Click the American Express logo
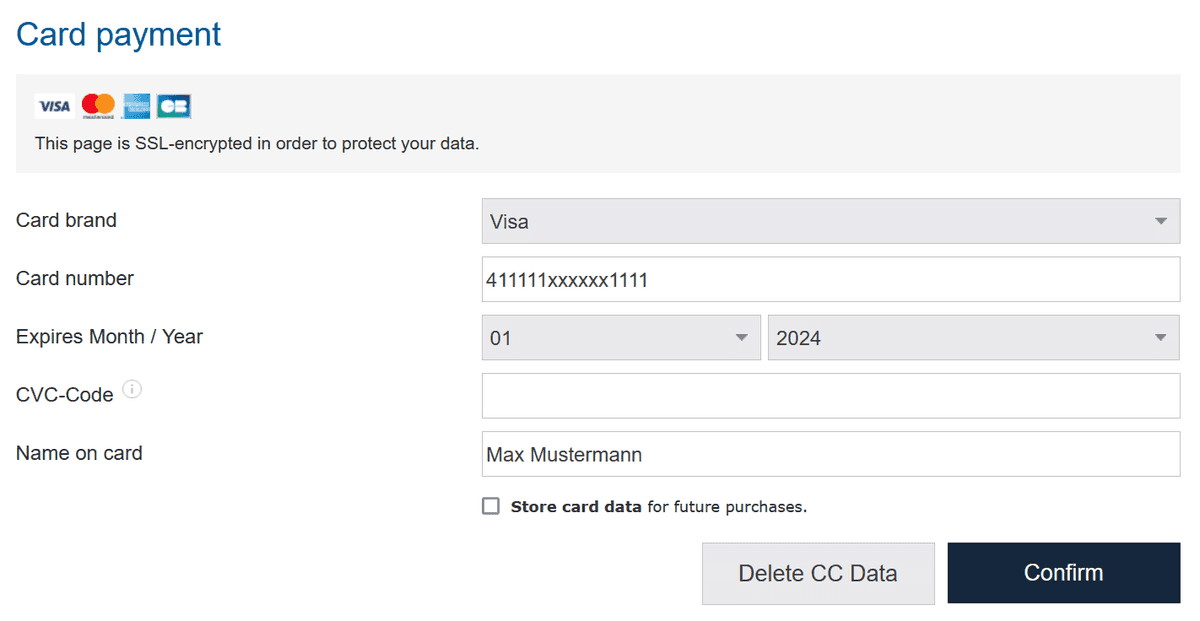The image size is (1200, 621). [x=136, y=106]
